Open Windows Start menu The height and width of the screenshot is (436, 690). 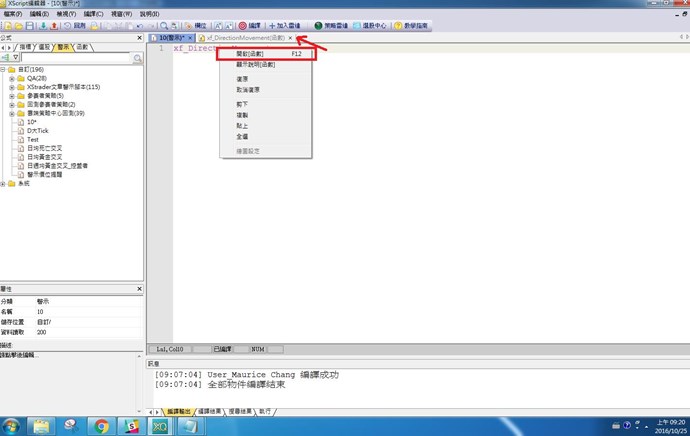click(11, 426)
